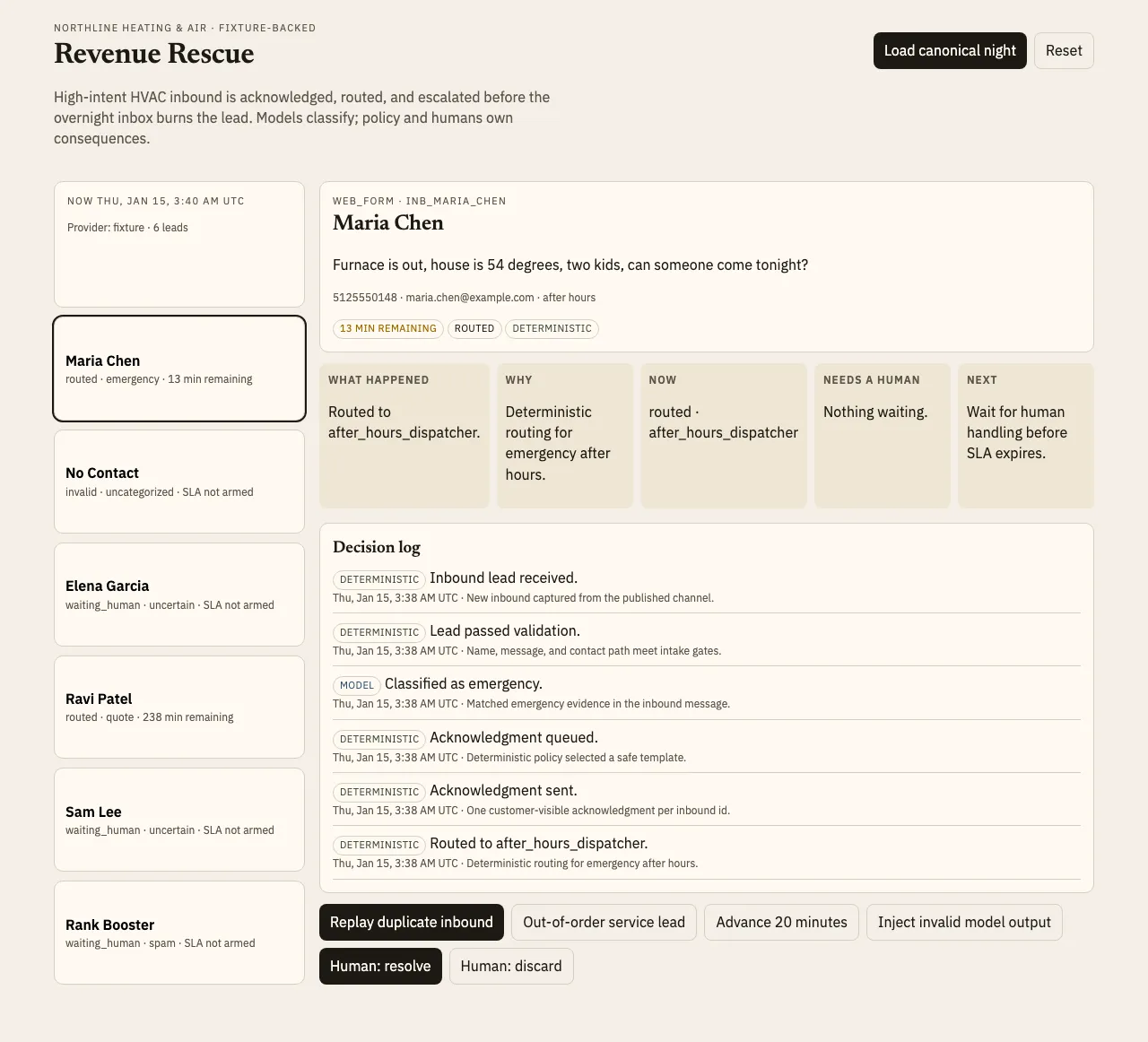Click the Maria Chen heading in detail panel
Image resolution: width=1148 pixels, height=1042 pixels.
coord(388,223)
